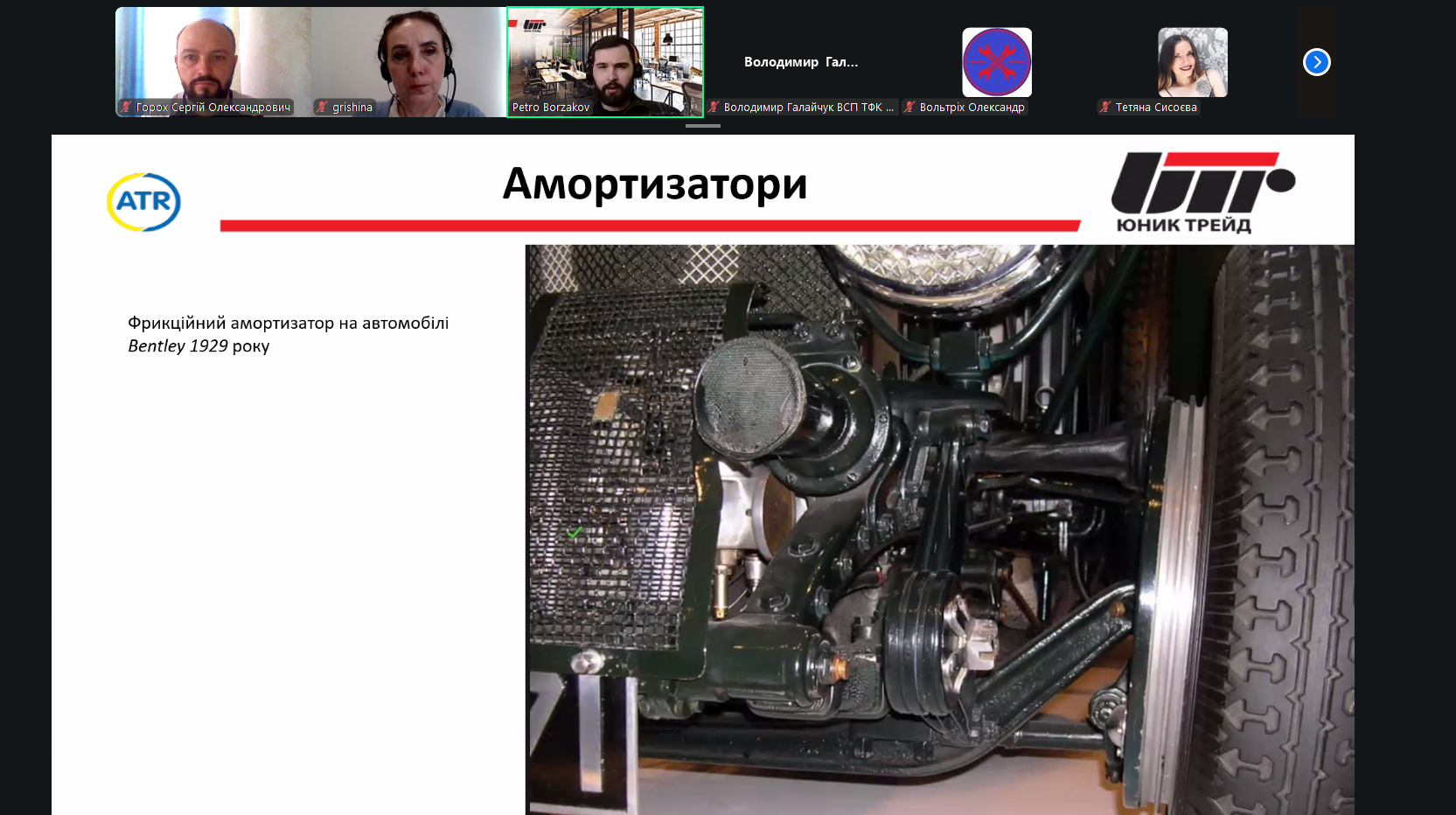
Task: Click the Володимир Гал... participant name tile
Action: tap(801, 62)
